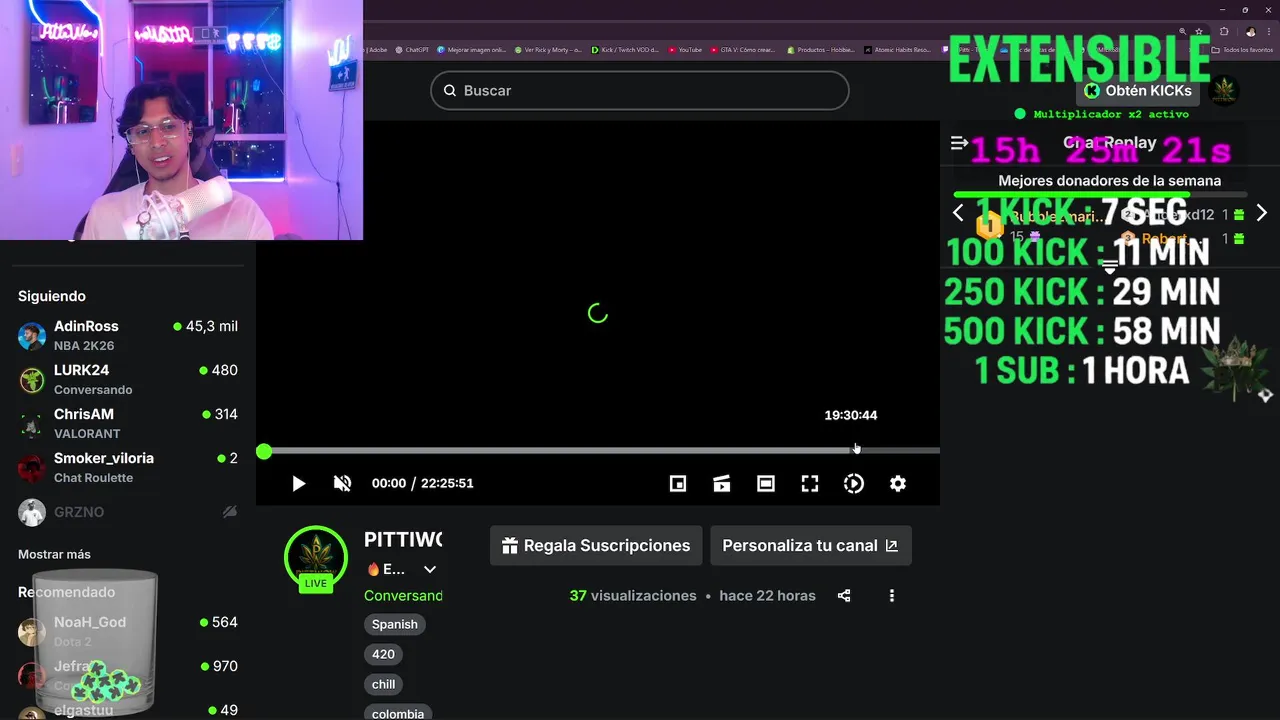The width and height of the screenshot is (1280, 720).
Task: Click Obtén KICKs button
Action: pyautogui.click(x=1138, y=91)
